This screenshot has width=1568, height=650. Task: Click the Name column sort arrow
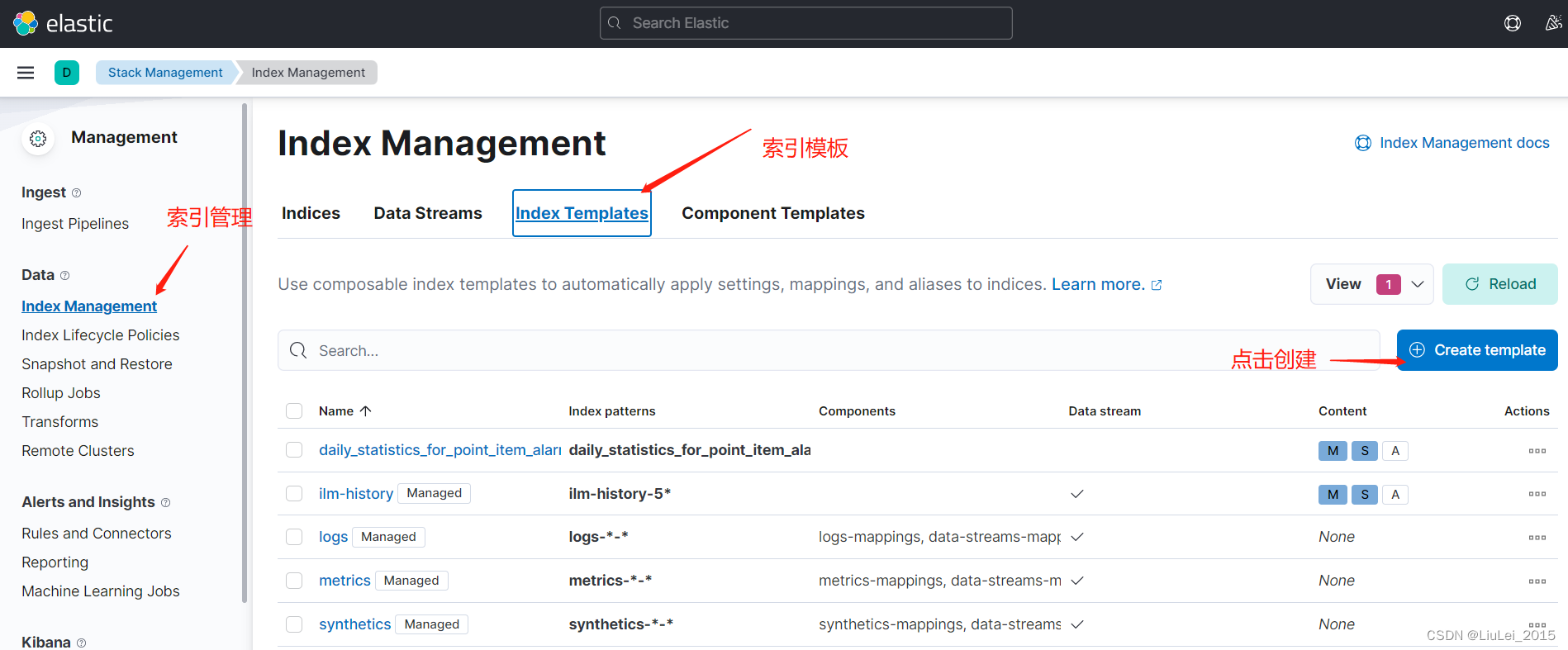pyautogui.click(x=366, y=410)
